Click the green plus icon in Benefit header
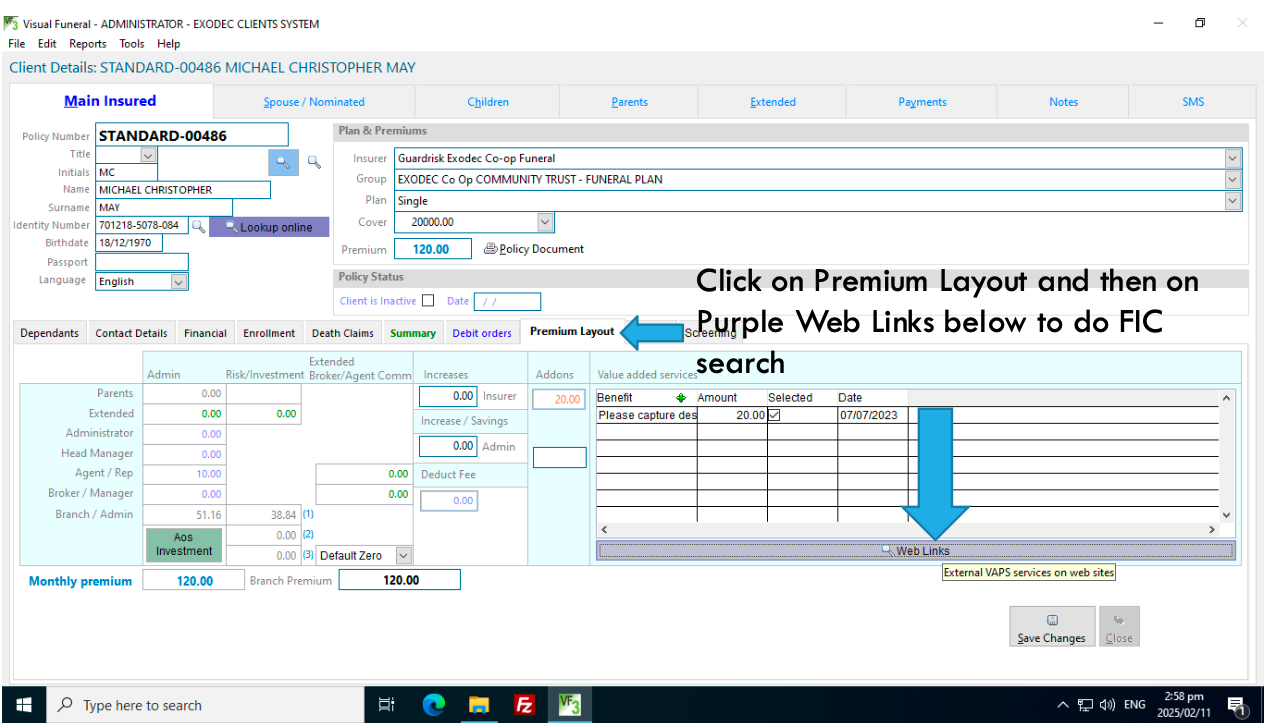1264x724 pixels. coord(681,398)
